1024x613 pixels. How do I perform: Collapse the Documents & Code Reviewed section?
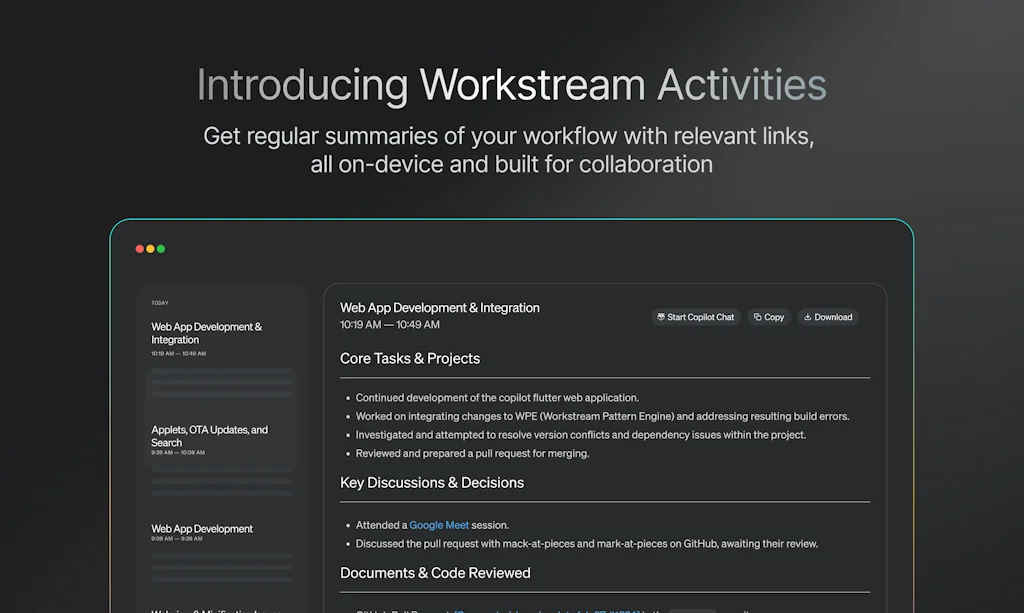[435, 572]
